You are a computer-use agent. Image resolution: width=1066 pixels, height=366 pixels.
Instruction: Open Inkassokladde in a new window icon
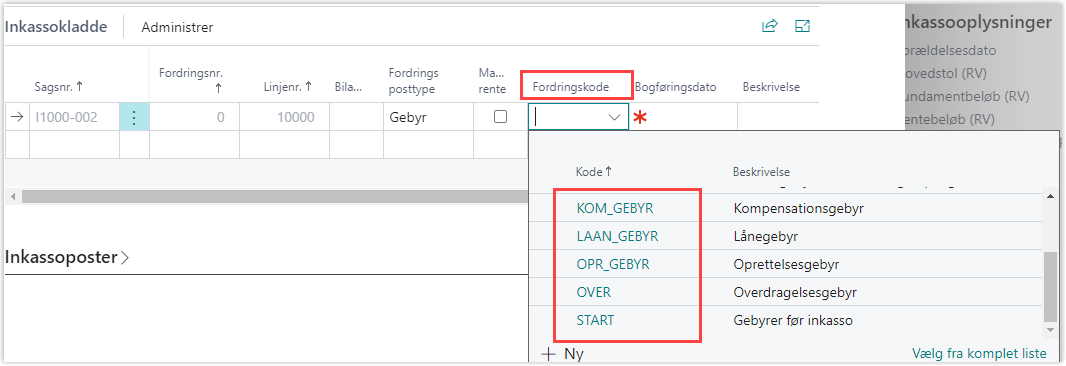point(803,27)
